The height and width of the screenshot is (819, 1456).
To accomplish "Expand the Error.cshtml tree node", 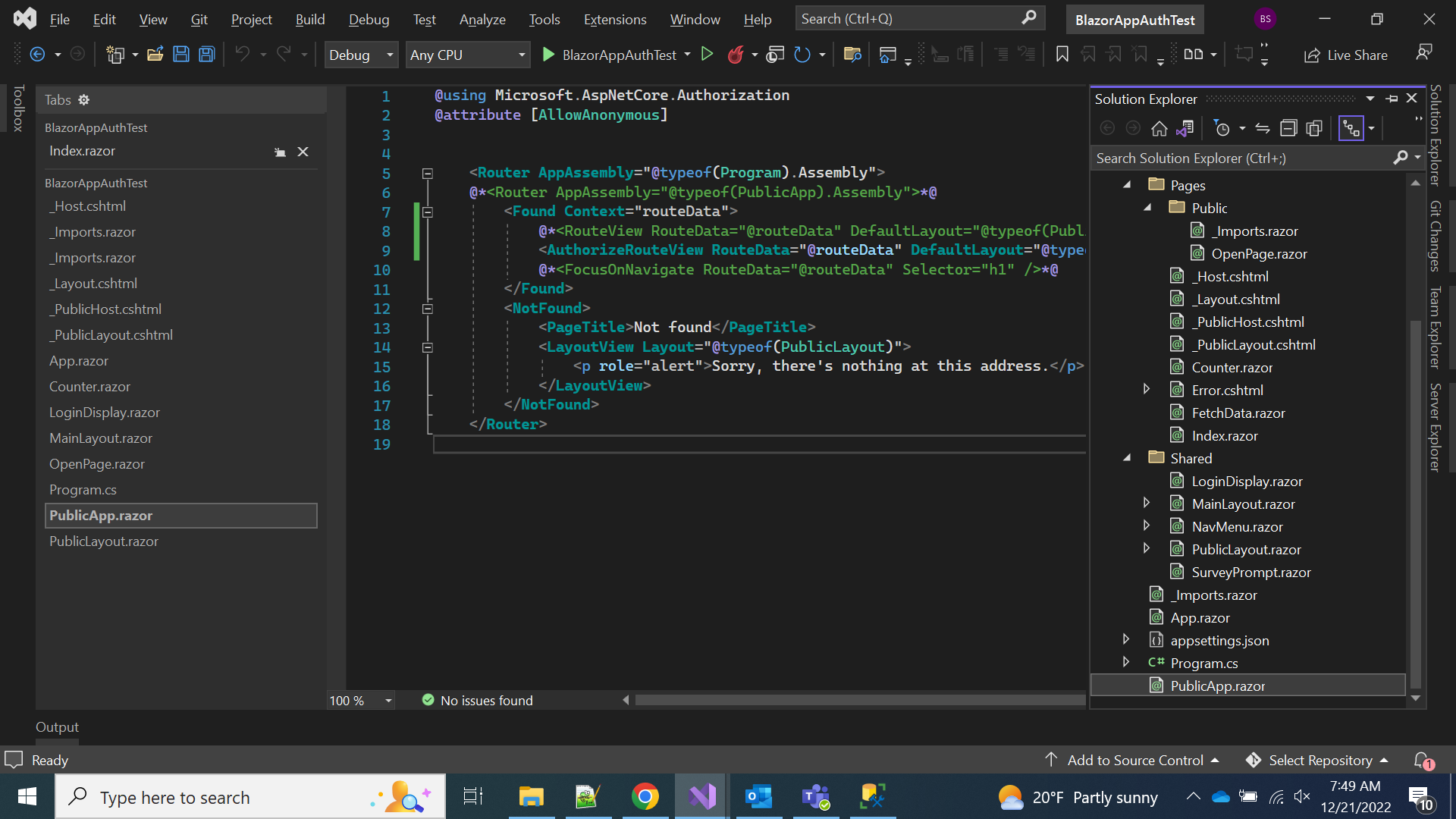I will (1147, 388).
